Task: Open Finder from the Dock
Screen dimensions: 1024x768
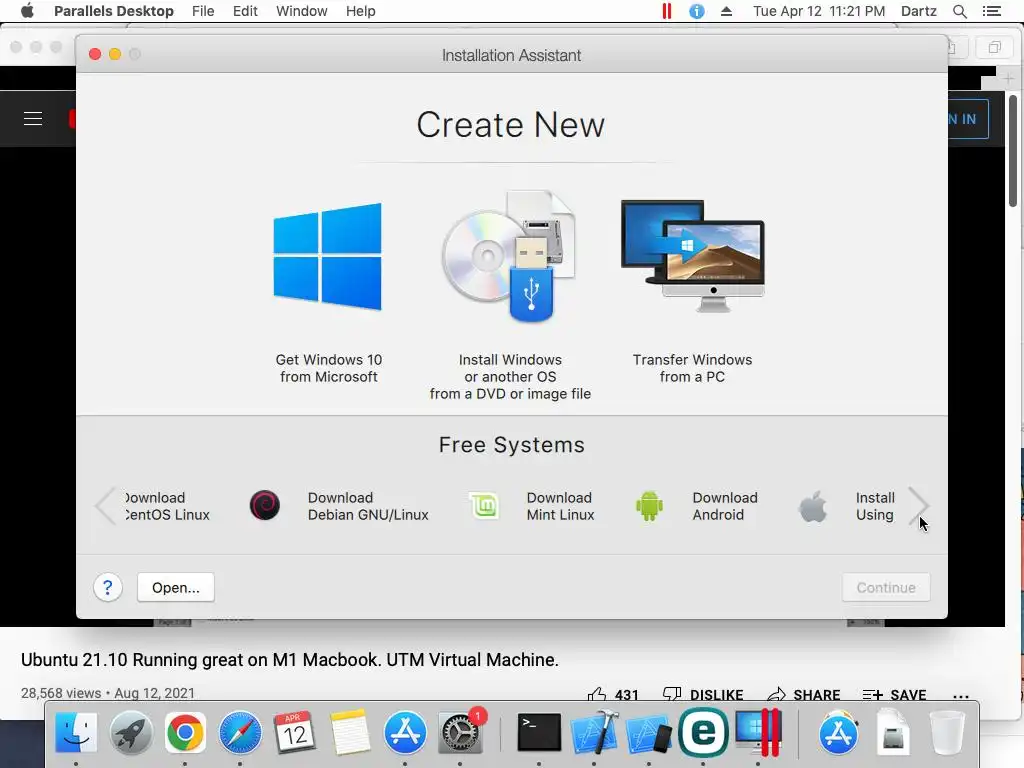Action: click(x=76, y=732)
